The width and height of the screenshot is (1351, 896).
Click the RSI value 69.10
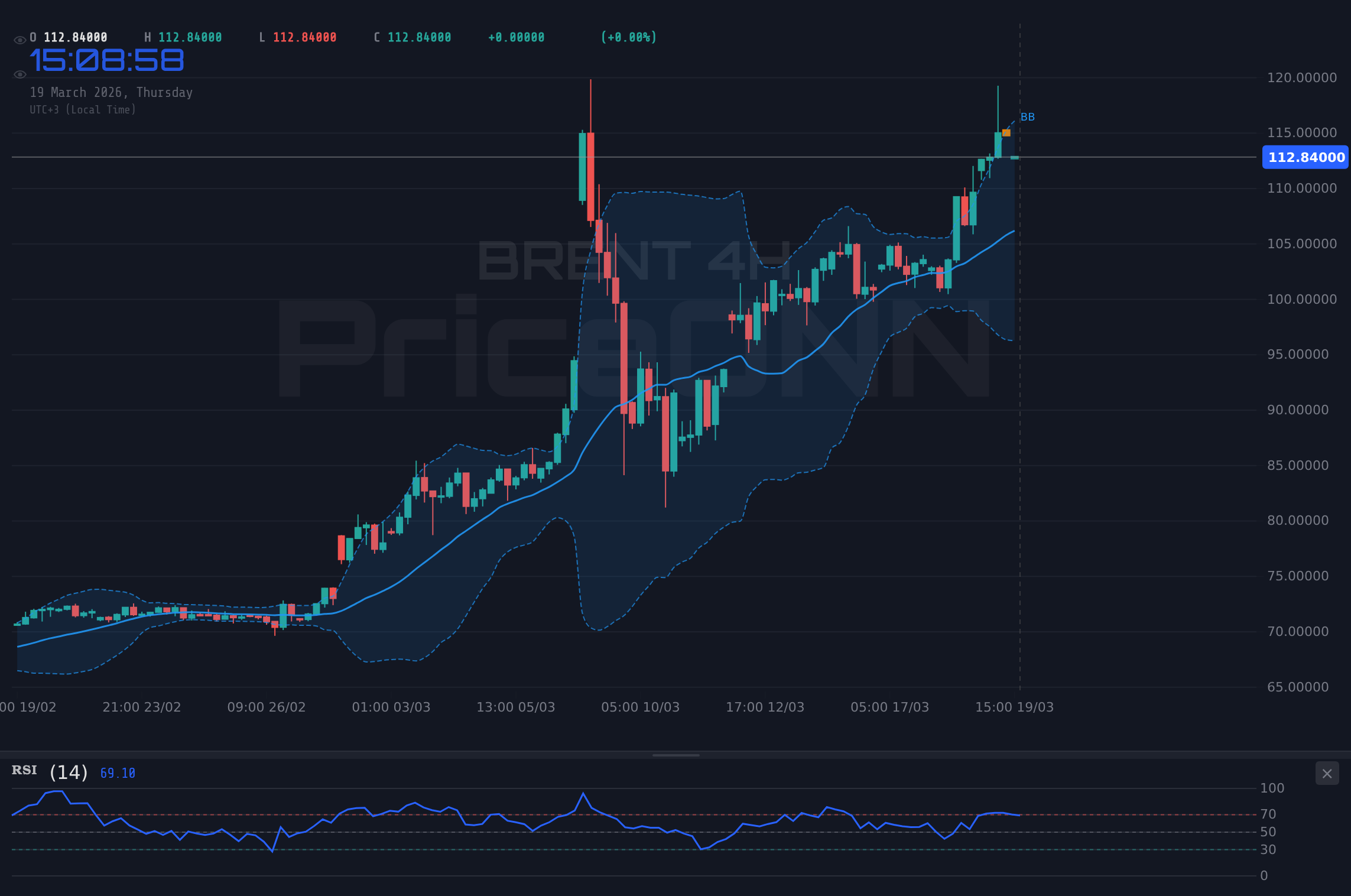point(118,772)
